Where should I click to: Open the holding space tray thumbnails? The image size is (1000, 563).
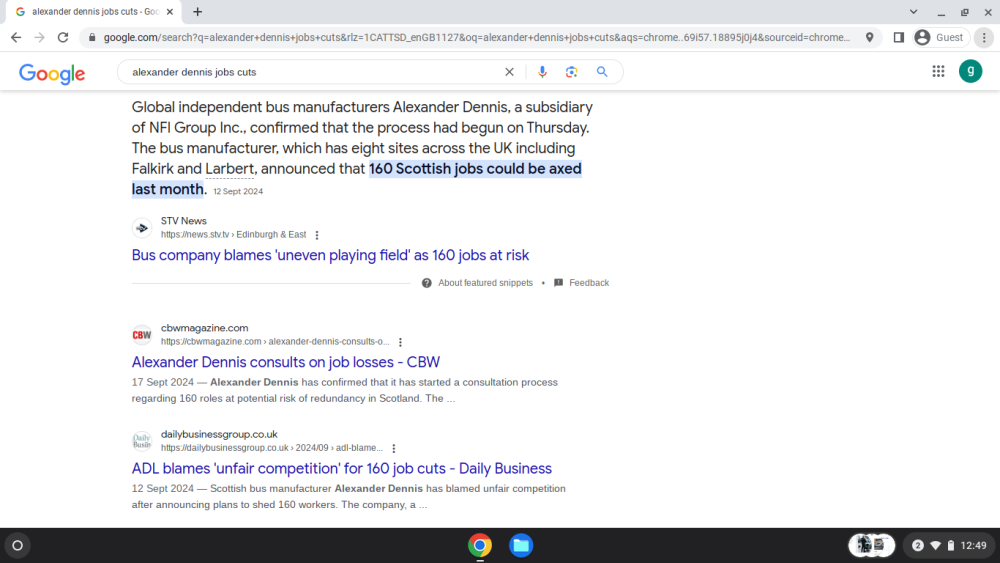click(x=872, y=545)
